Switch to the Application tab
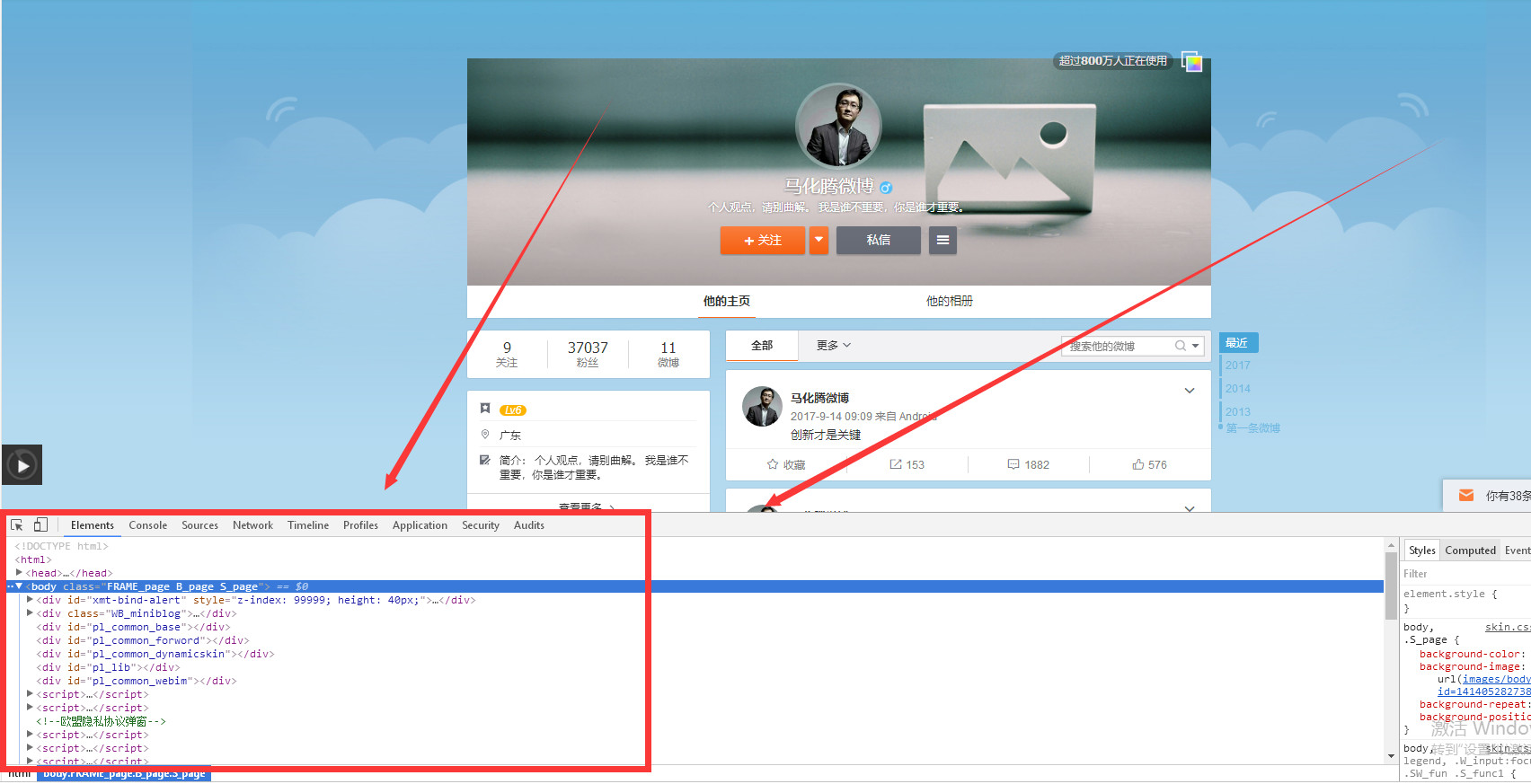Viewport: 1531px width, 784px height. (420, 525)
